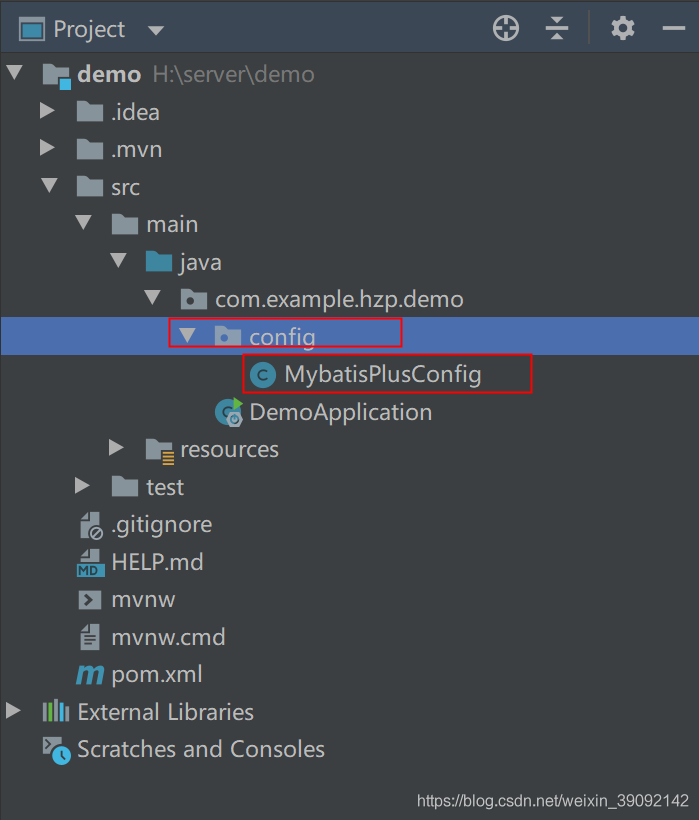Expand the .mvn folder arrow
The height and width of the screenshot is (820, 699).
(x=47, y=148)
